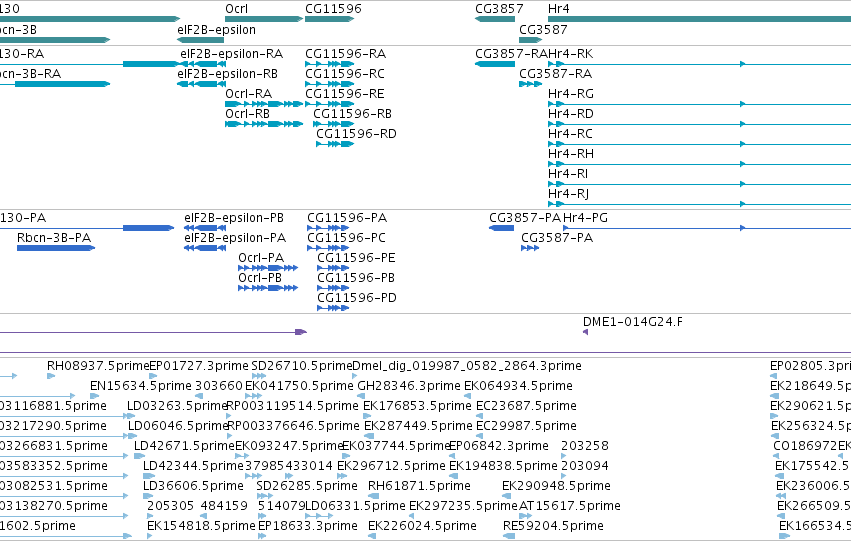Select the CG3587 gene label
Image resolution: width=851 pixels, height=541 pixels.
pos(543,30)
